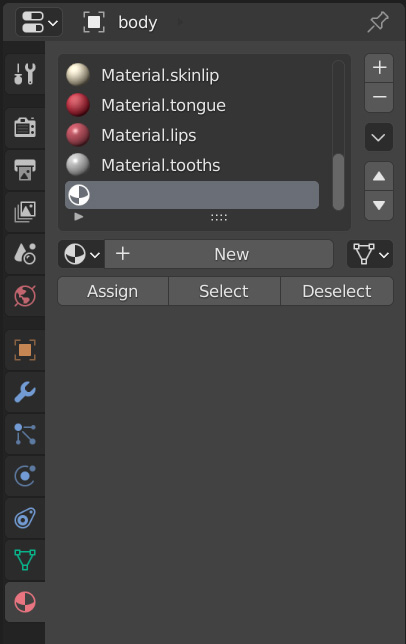
Task: Expand the material list filter triangle
Action: pyautogui.click(x=79, y=216)
